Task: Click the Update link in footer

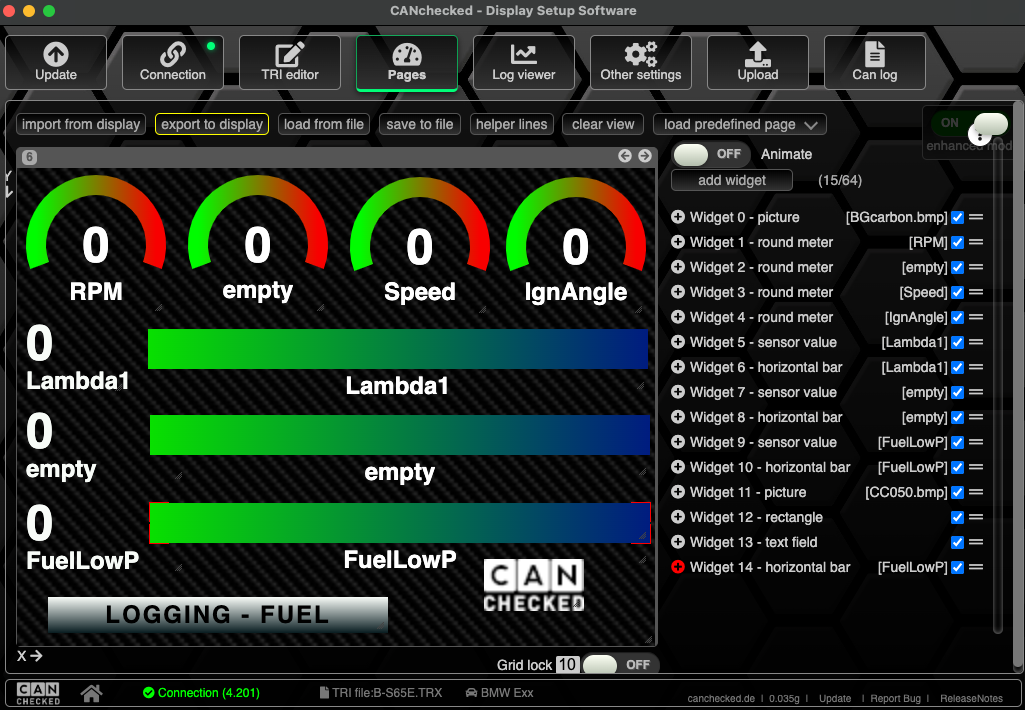Action: (x=835, y=698)
